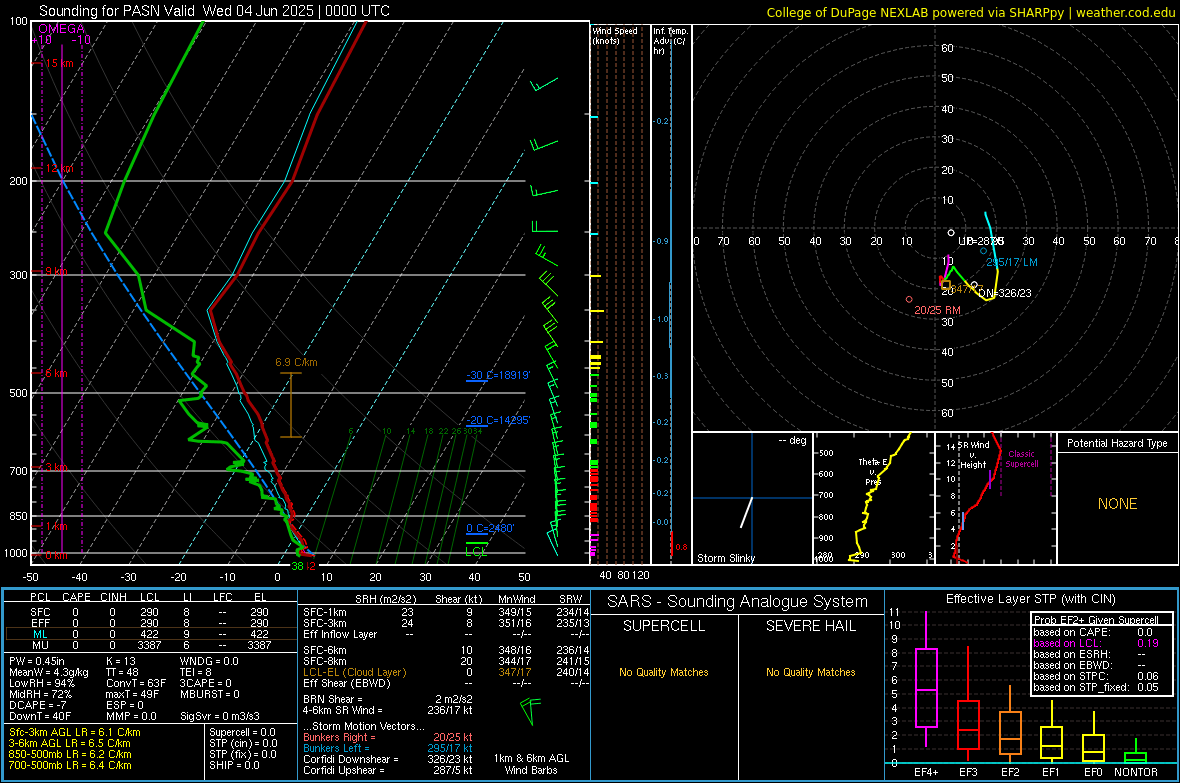Click the 'SUPERCELL' column heading
Image resolution: width=1180 pixels, height=783 pixels.
click(x=664, y=626)
